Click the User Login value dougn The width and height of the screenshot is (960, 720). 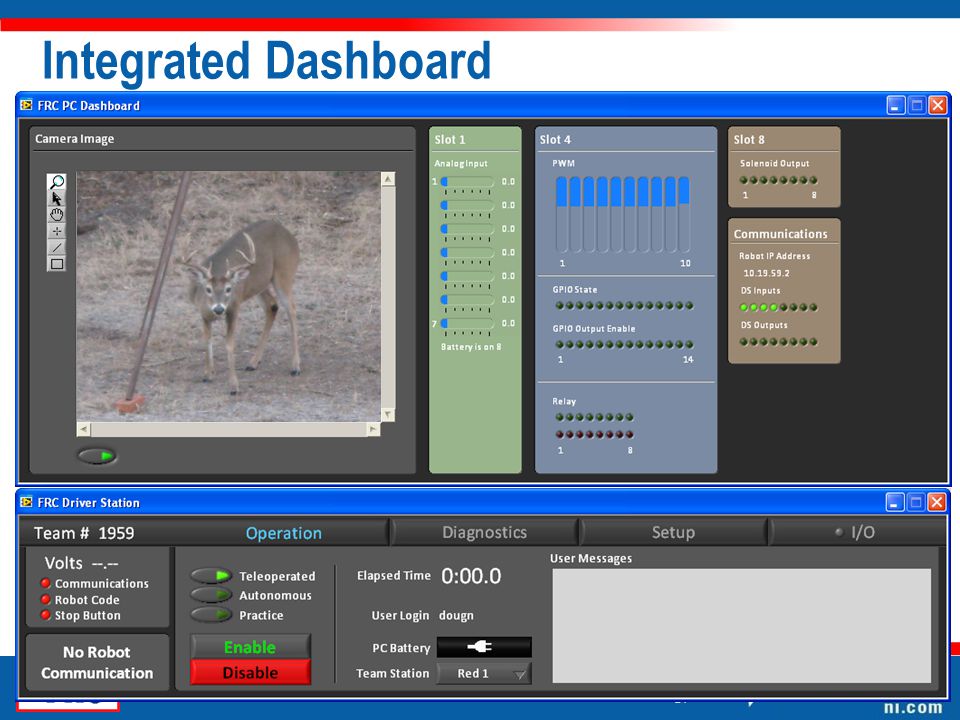click(456, 615)
